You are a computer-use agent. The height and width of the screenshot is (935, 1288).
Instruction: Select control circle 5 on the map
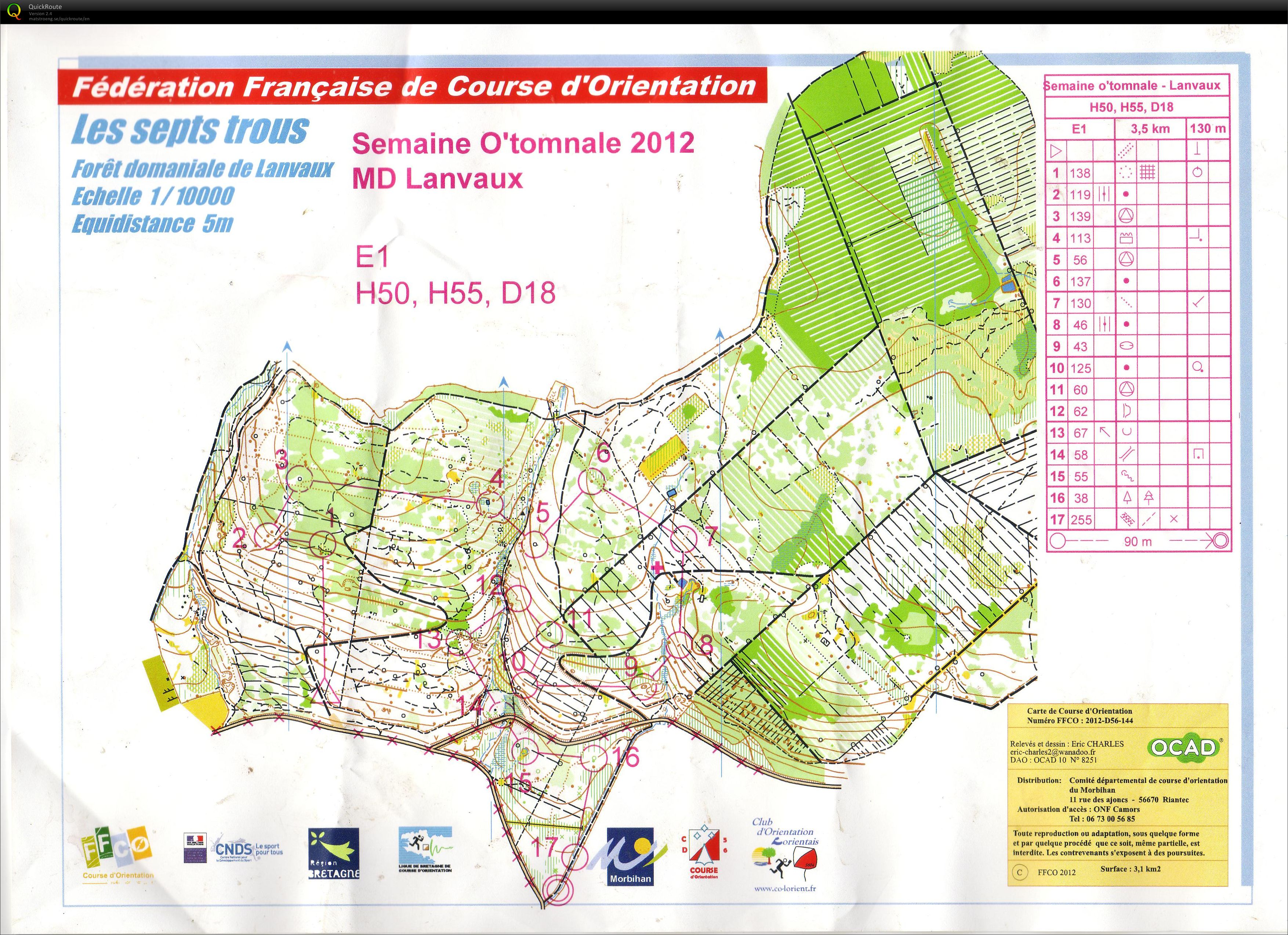pos(534,545)
